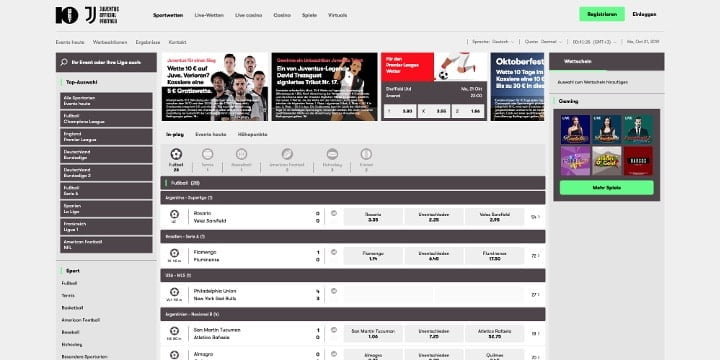The width and height of the screenshot is (720, 360).
Task: Bet on Rosario to win odds button
Action: coord(373,217)
